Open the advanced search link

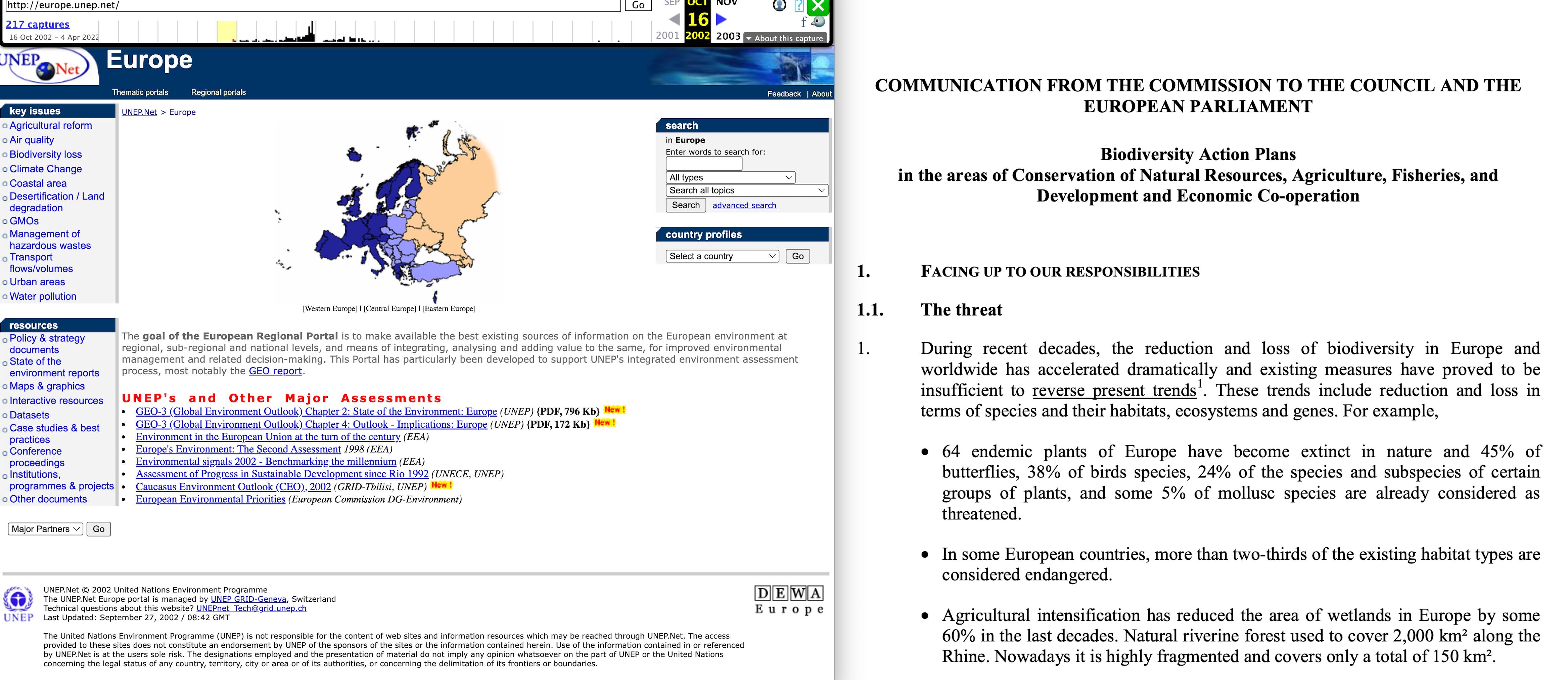(x=744, y=205)
